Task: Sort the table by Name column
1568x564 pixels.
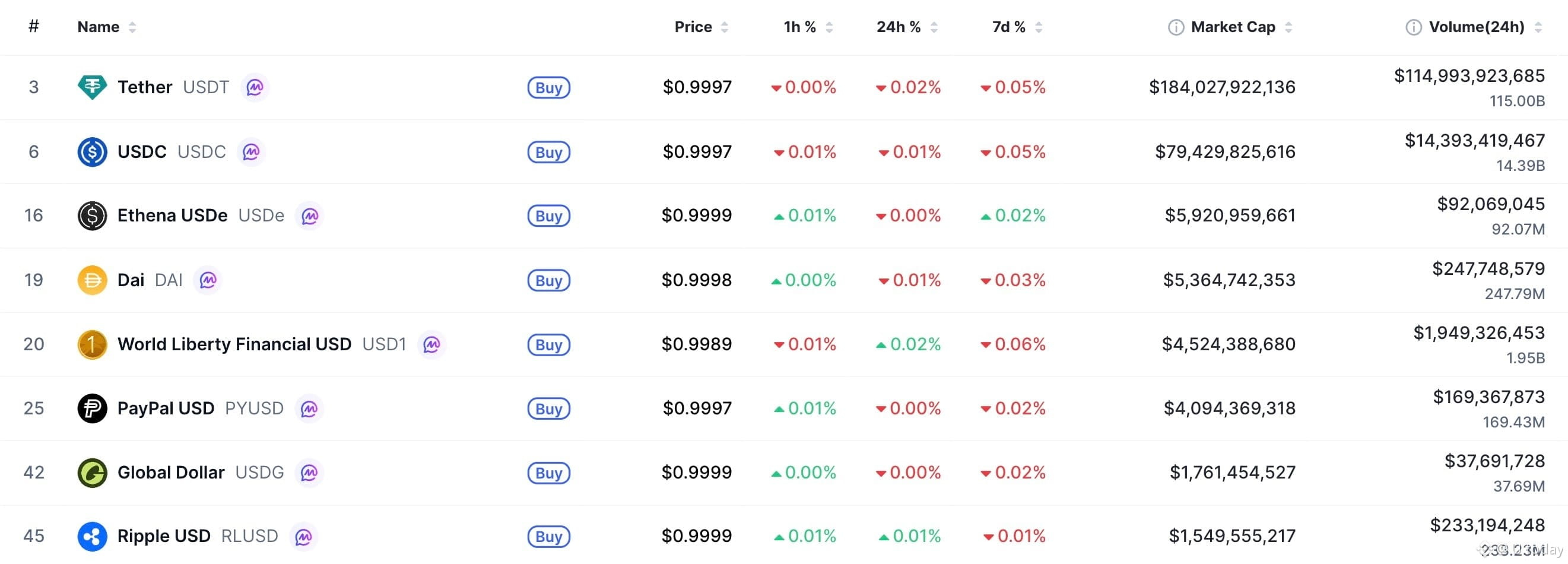Action: point(134,26)
